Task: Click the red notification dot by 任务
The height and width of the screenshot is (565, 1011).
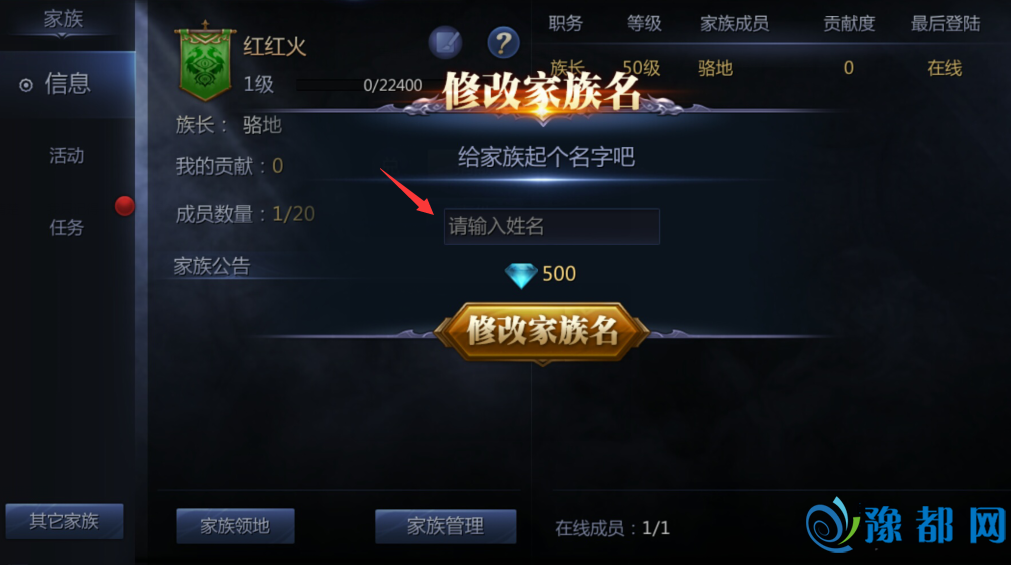Action: (124, 206)
